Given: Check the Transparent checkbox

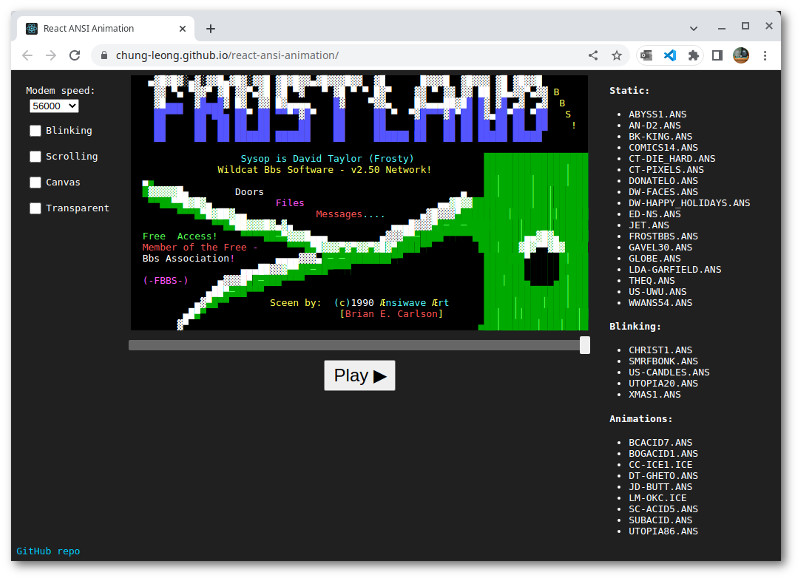Looking at the screenshot, I should click(x=35, y=208).
